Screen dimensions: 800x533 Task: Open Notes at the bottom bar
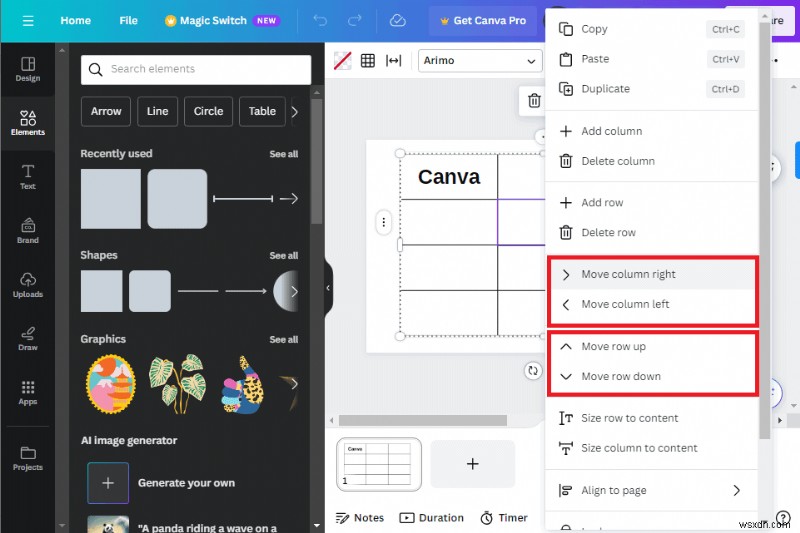(360, 518)
